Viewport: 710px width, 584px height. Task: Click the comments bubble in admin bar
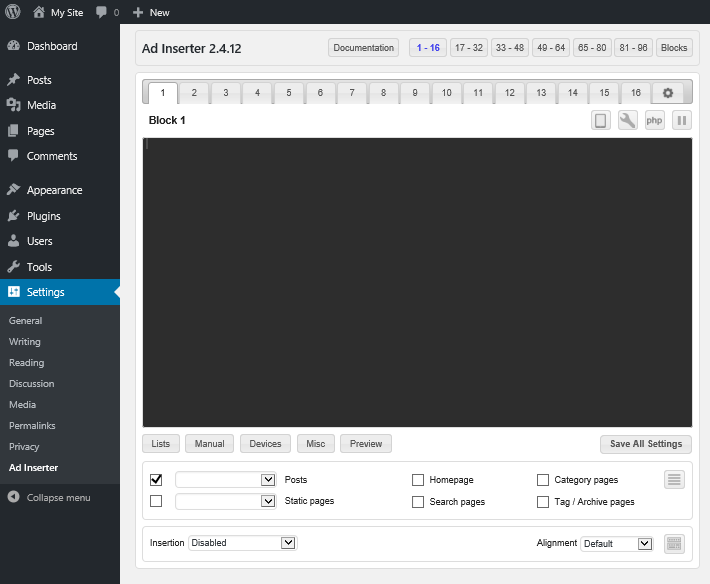tap(102, 12)
